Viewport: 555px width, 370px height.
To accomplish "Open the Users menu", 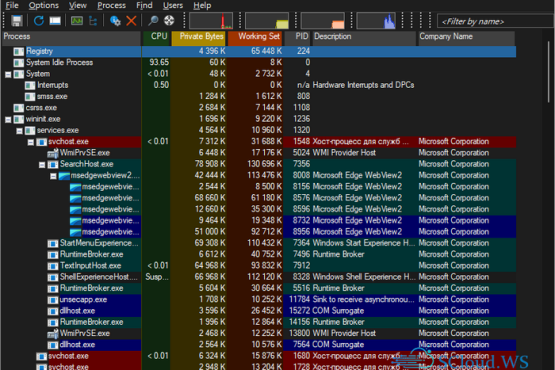I will (x=173, y=5).
